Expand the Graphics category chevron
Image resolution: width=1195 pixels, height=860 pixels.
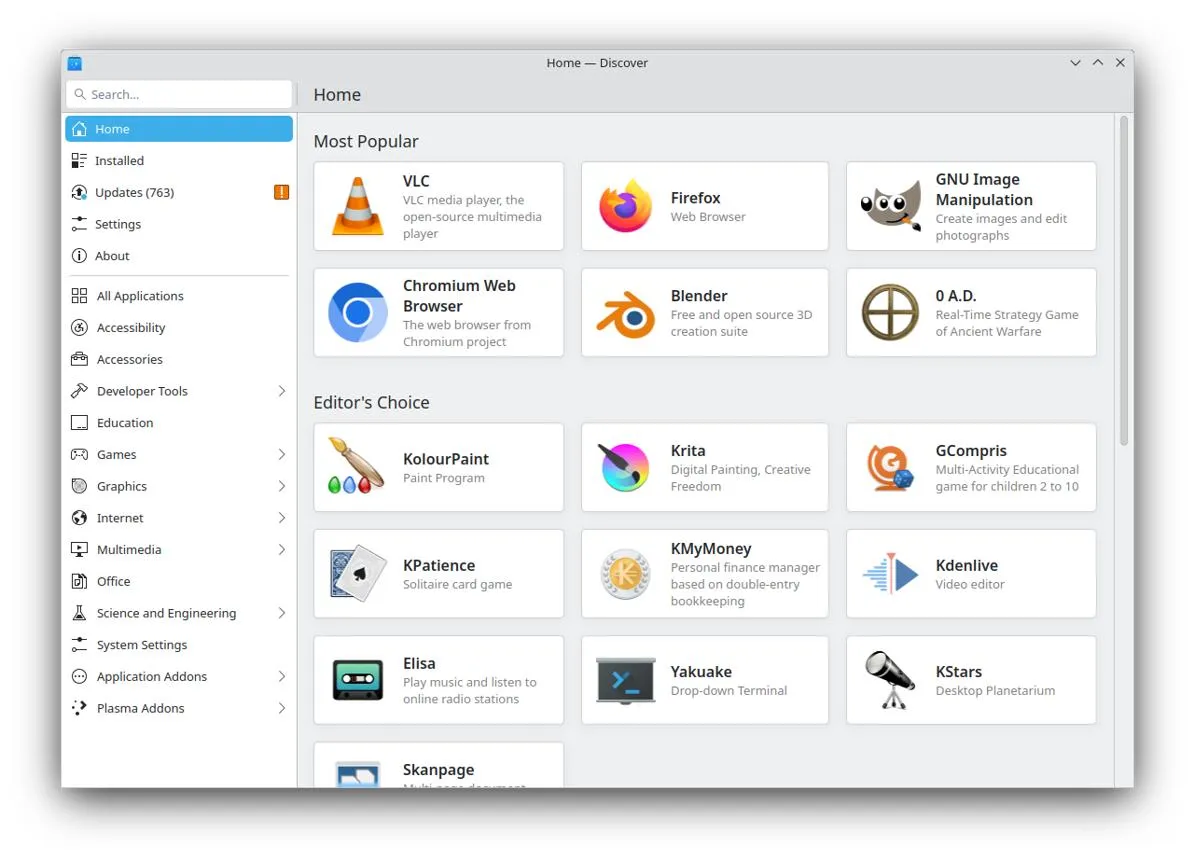point(282,486)
